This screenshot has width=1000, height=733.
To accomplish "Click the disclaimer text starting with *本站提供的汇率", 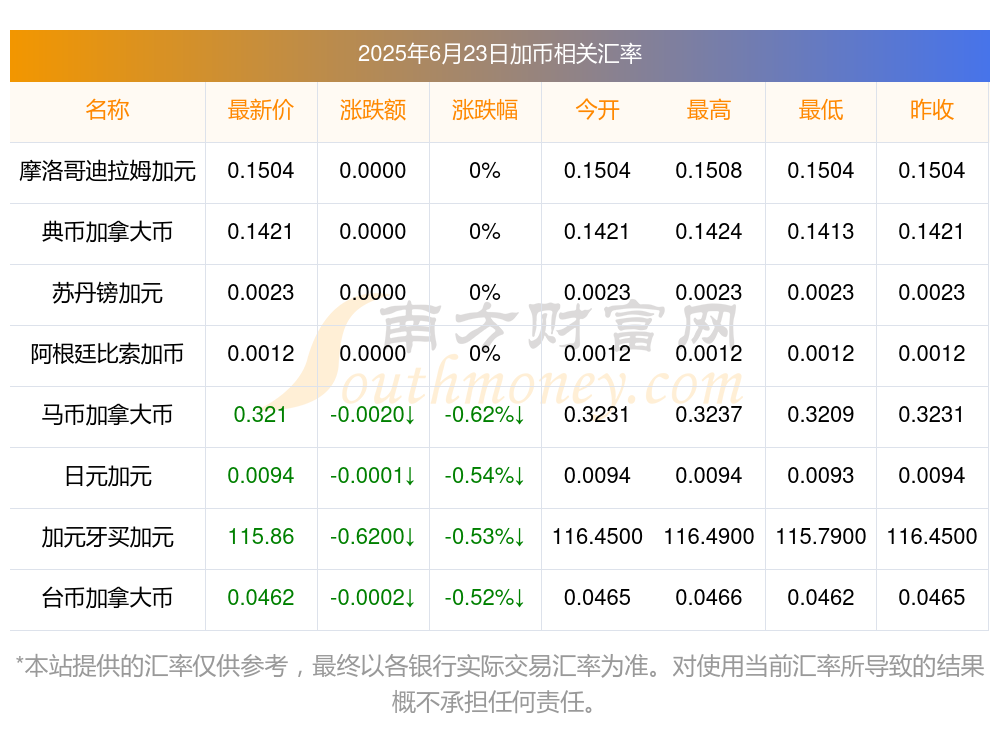I will pos(500,685).
